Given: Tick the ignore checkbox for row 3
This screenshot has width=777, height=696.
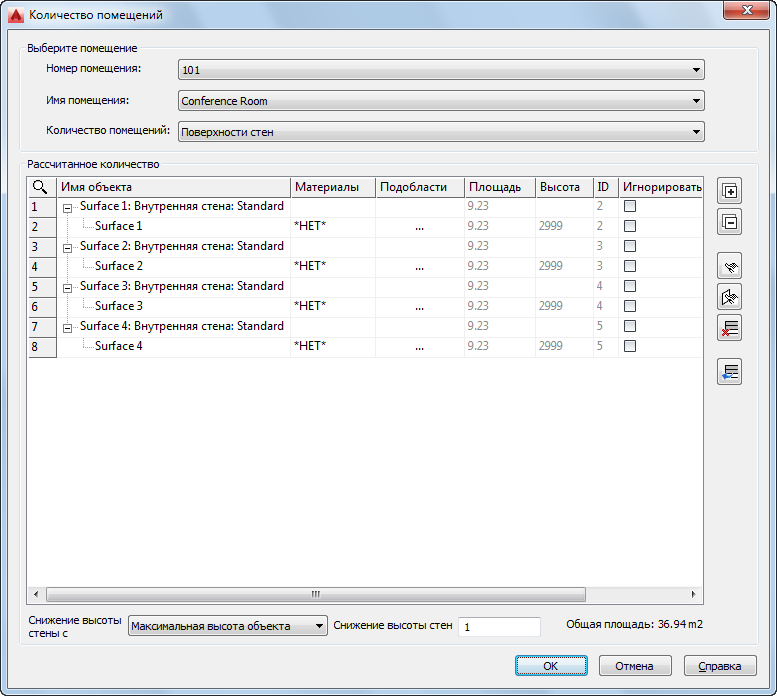Looking at the screenshot, I should pyautogui.click(x=630, y=246).
